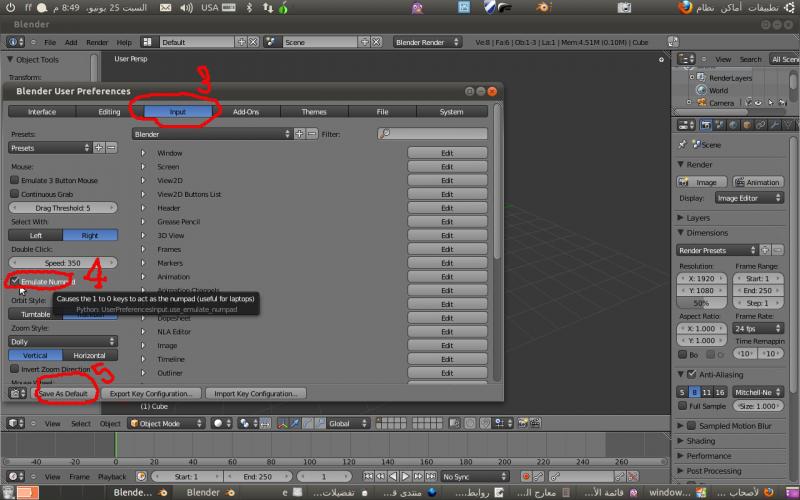Choose Turntable orbit style

click(x=36, y=314)
